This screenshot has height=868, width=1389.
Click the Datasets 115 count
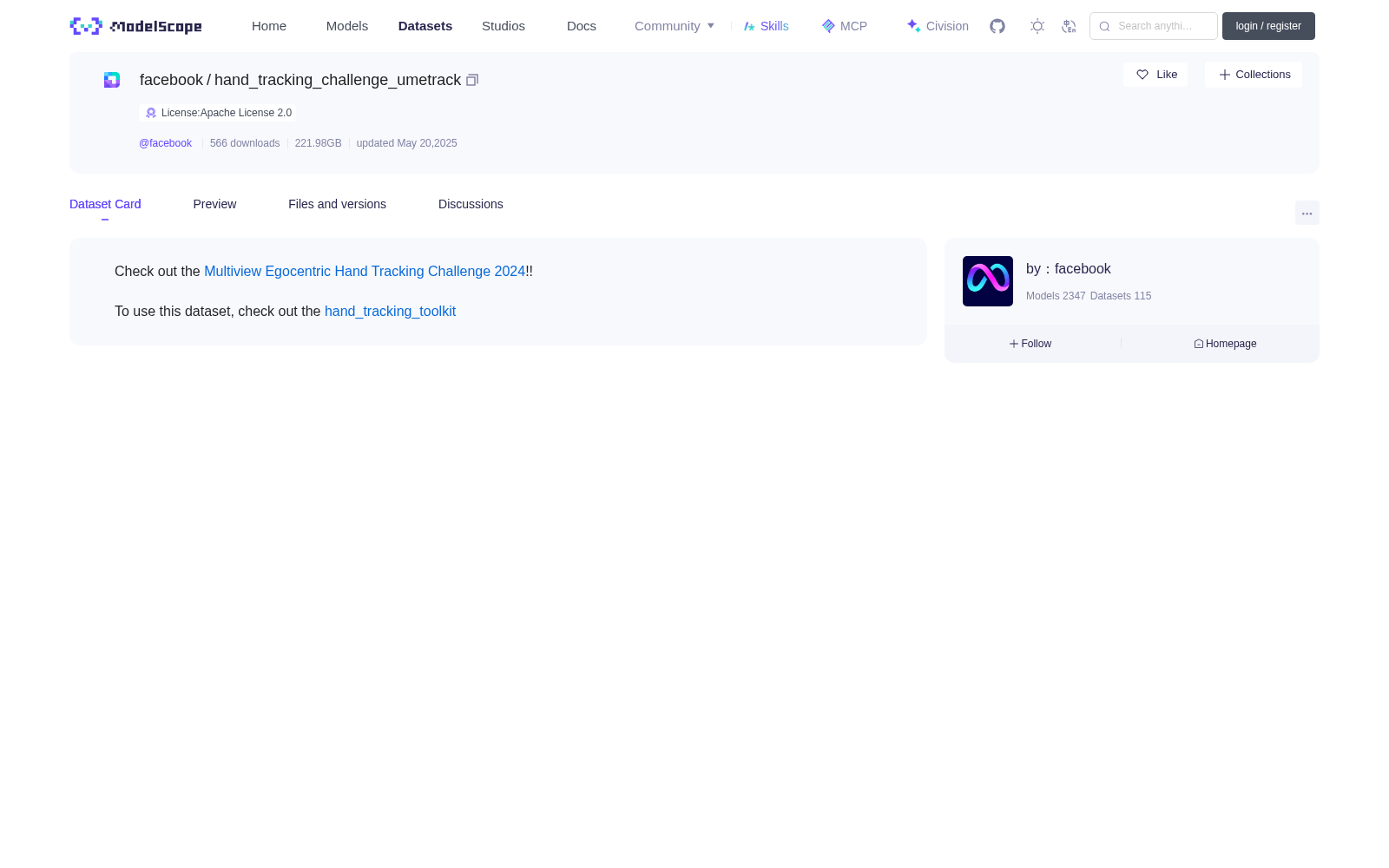(x=1121, y=296)
